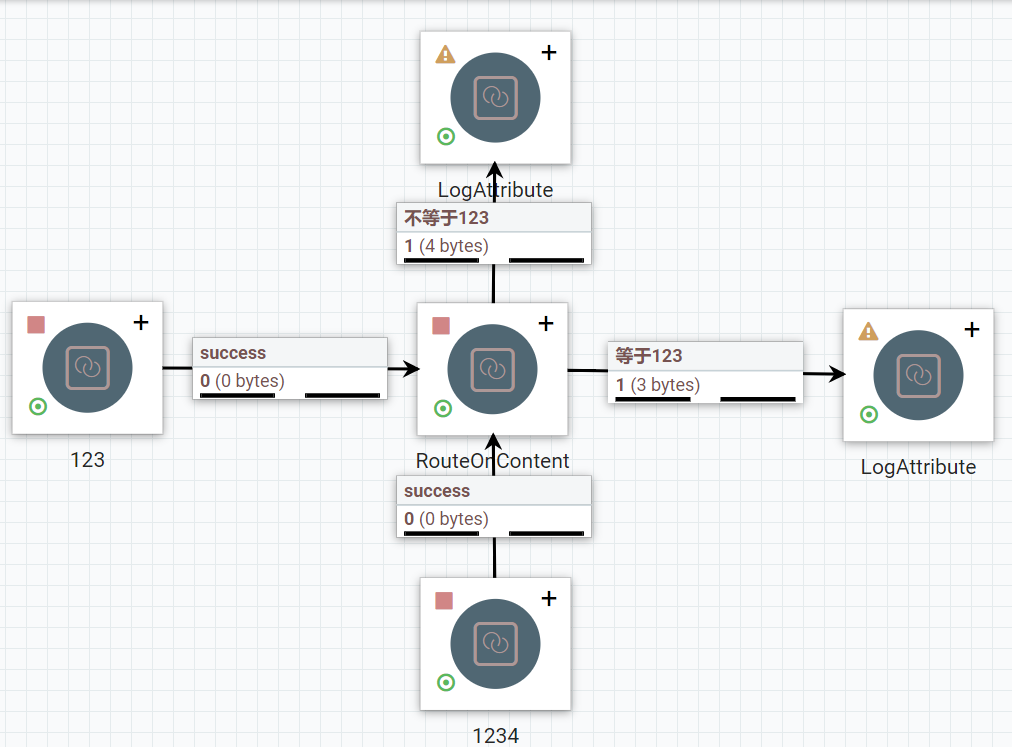Image resolution: width=1012 pixels, height=747 pixels.
Task: Click plus icon on LogAttribute receiving 等于123
Action: (971, 330)
